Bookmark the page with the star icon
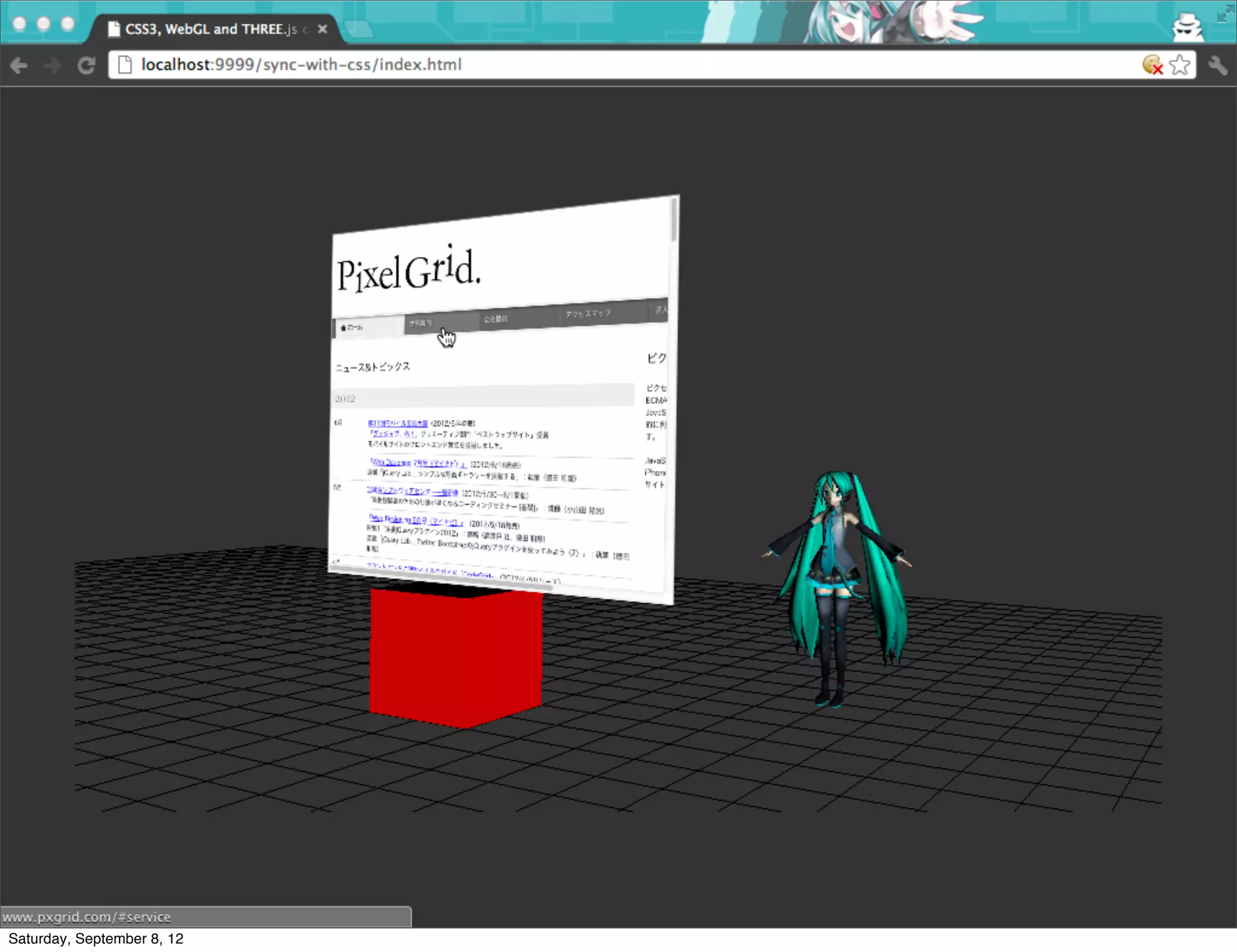The height and width of the screenshot is (952, 1237). [x=1179, y=65]
